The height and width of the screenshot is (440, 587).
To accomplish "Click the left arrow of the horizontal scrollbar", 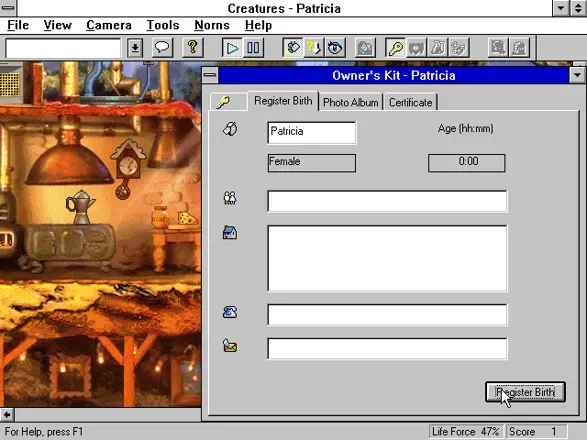I will click(7, 415).
